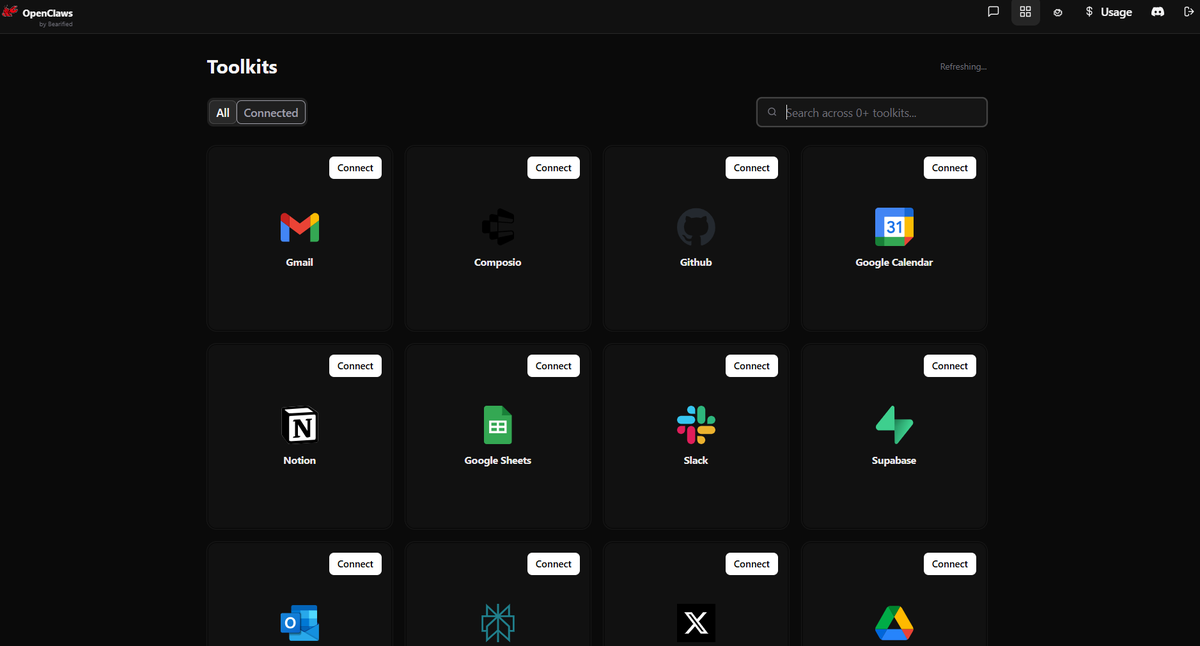Click the Slack logo icon

click(x=696, y=425)
